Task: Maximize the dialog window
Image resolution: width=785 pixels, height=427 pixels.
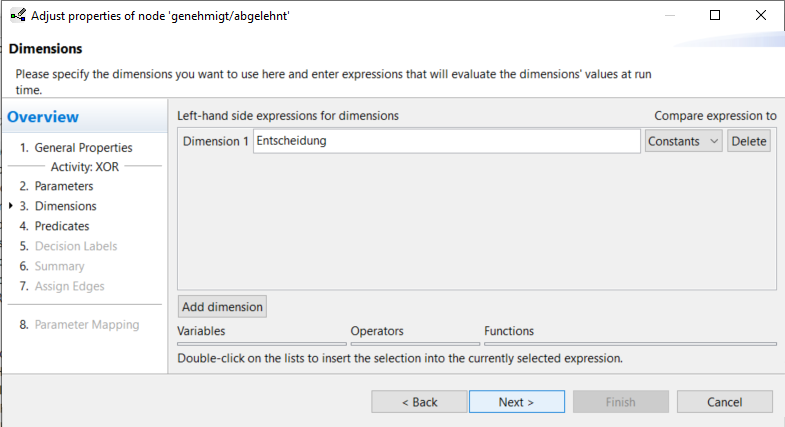Action: 715,16
